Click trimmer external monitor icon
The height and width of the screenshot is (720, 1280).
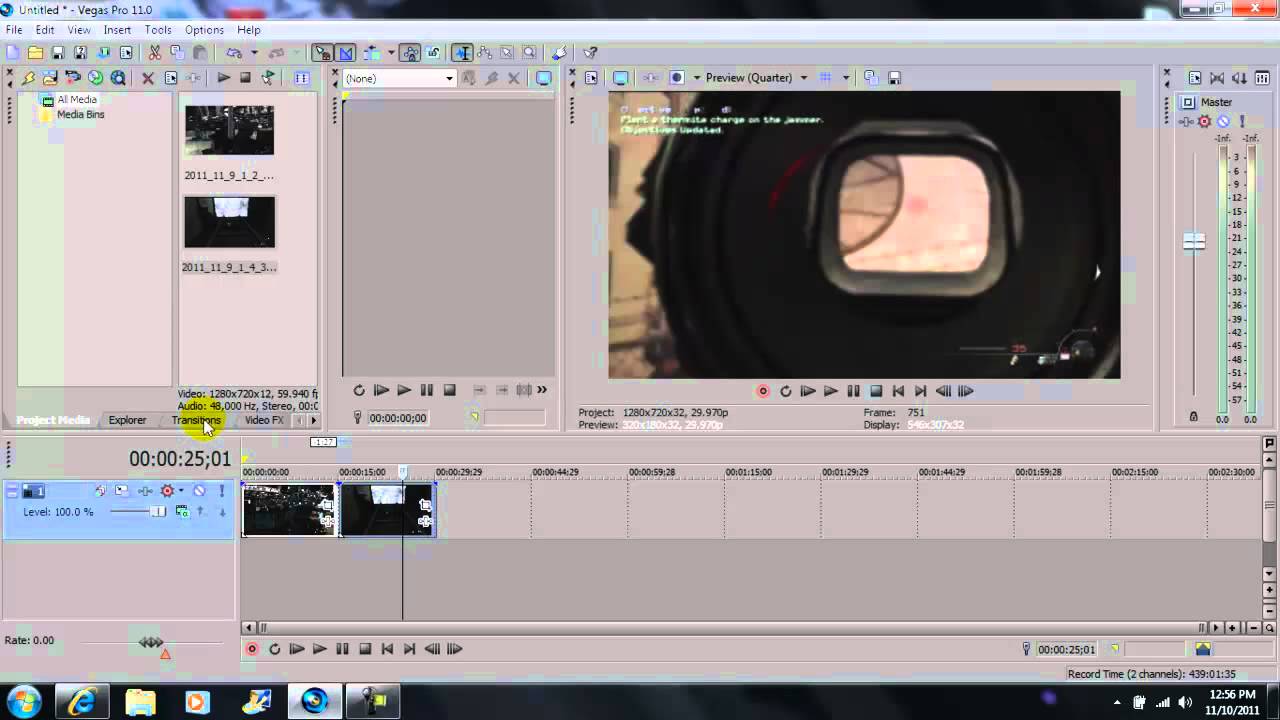(543, 78)
